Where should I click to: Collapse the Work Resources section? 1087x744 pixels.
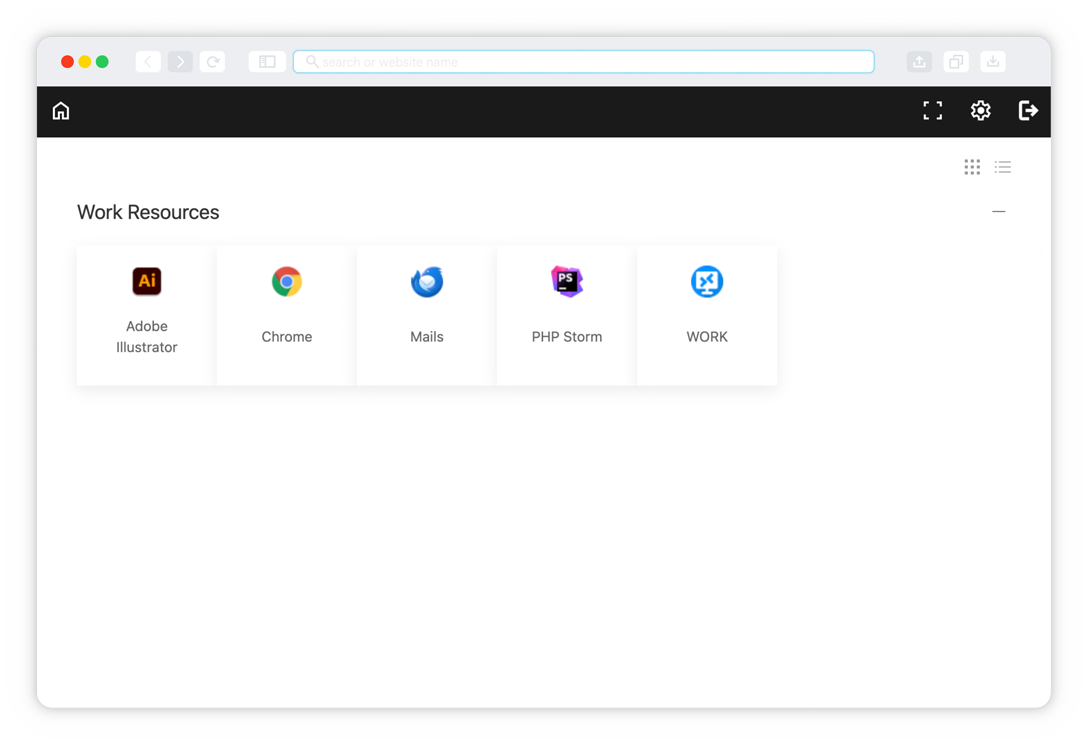tap(998, 212)
